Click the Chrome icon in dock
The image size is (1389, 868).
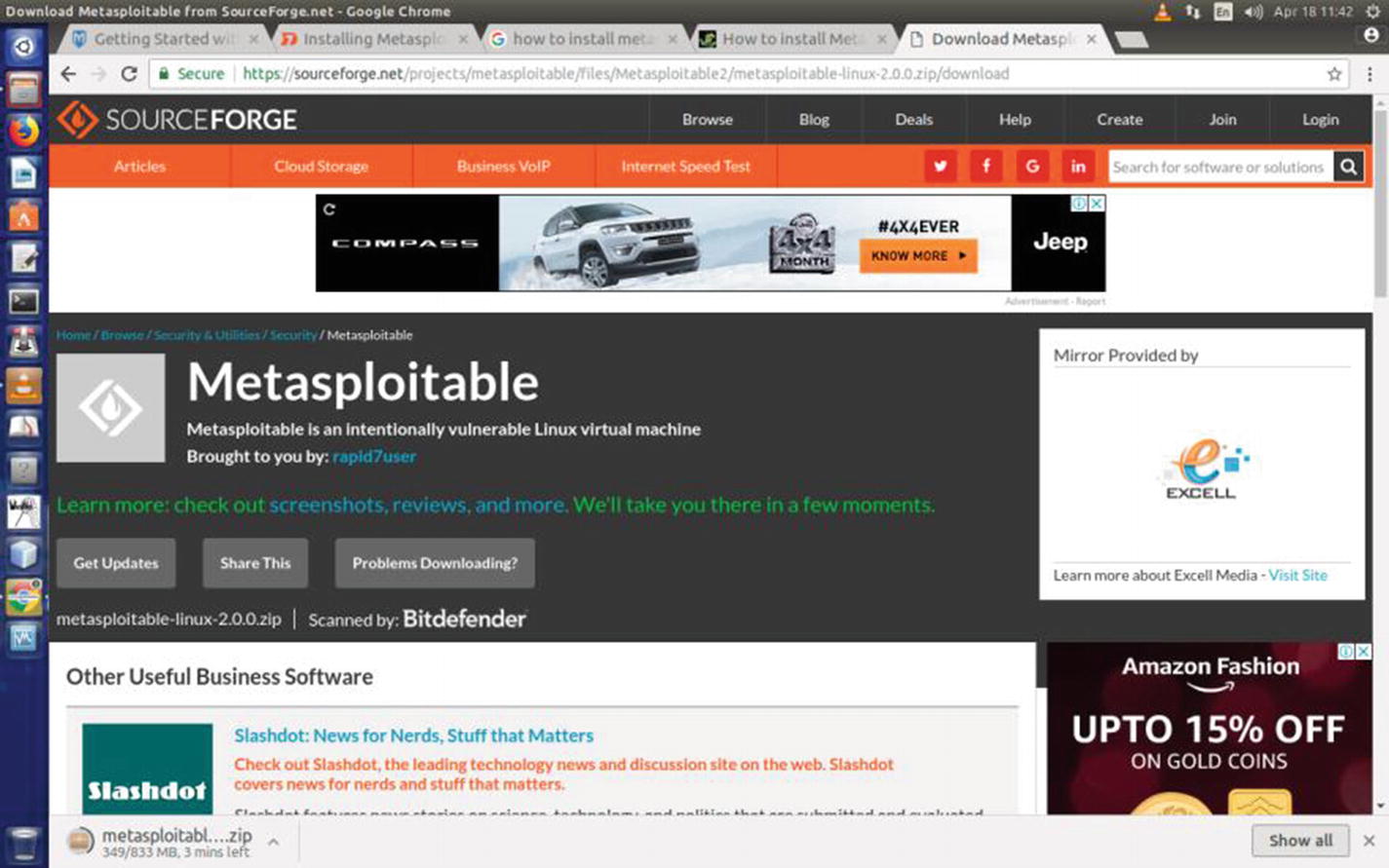23,597
